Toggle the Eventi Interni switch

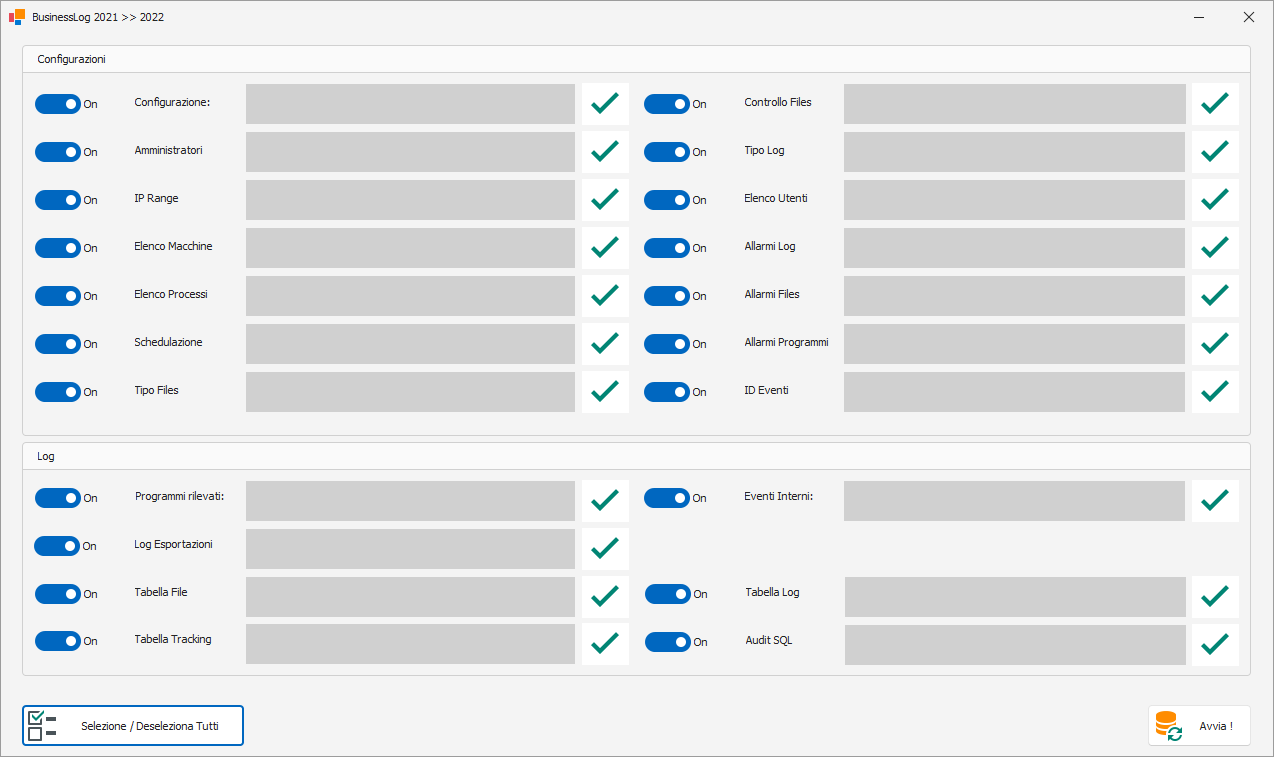[667, 498]
